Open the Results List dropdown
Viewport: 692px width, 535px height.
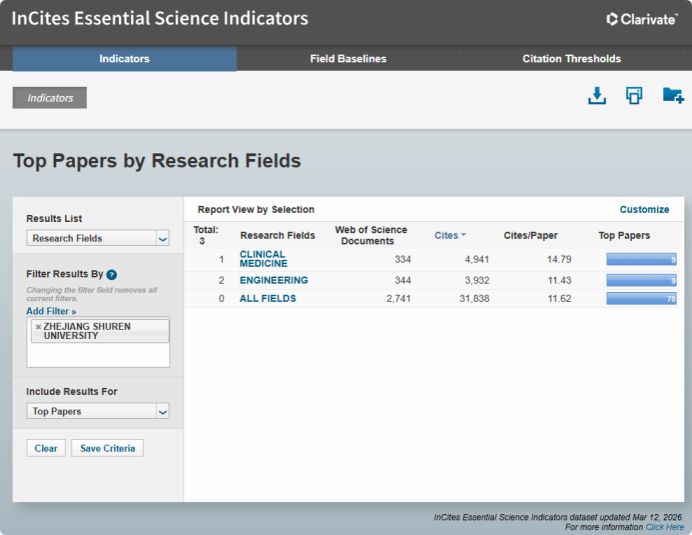pyautogui.click(x=98, y=238)
